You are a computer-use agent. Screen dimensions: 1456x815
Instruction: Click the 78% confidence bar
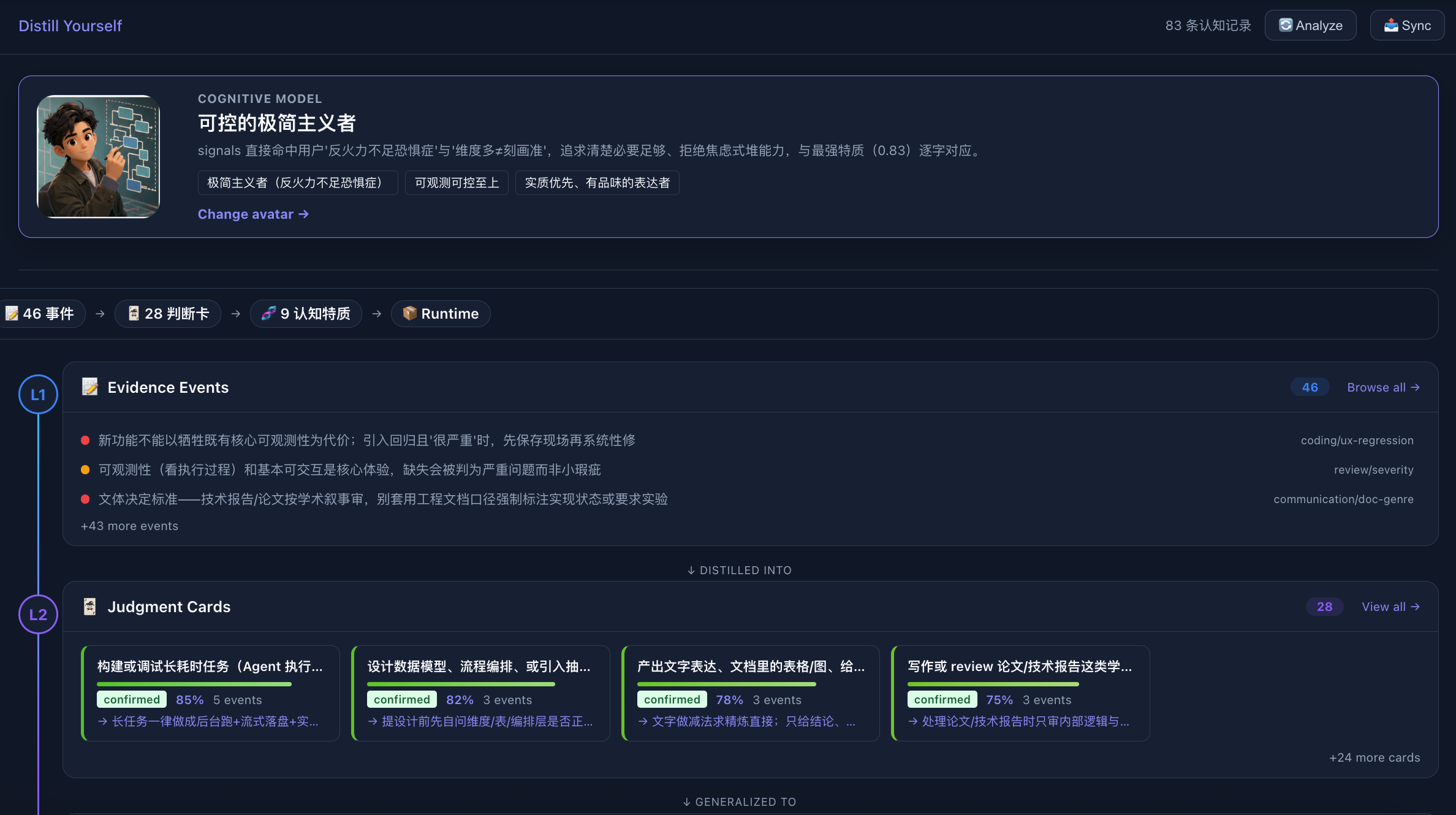(727, 684)
